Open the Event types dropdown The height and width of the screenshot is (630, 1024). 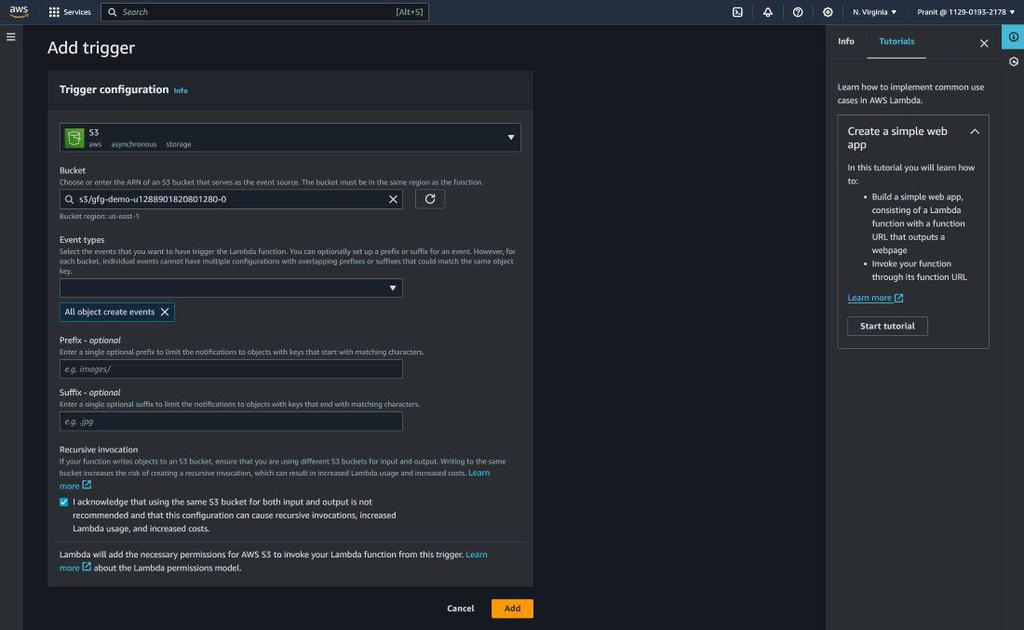(231, 288)
